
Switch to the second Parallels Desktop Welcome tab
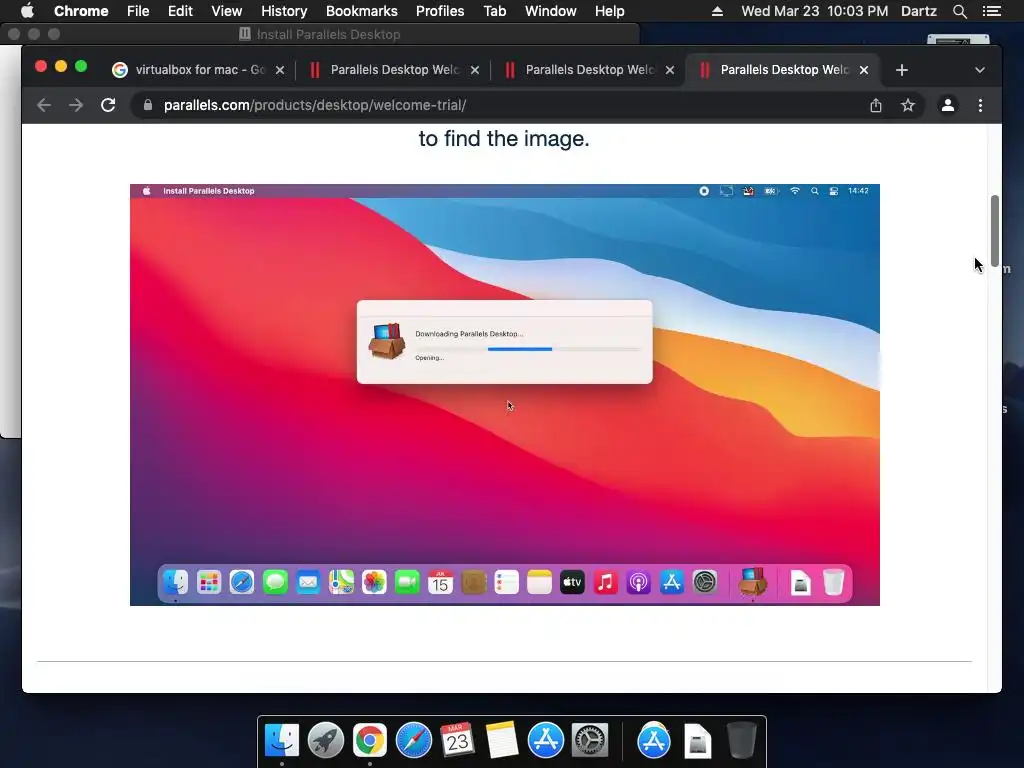point(589,70)
